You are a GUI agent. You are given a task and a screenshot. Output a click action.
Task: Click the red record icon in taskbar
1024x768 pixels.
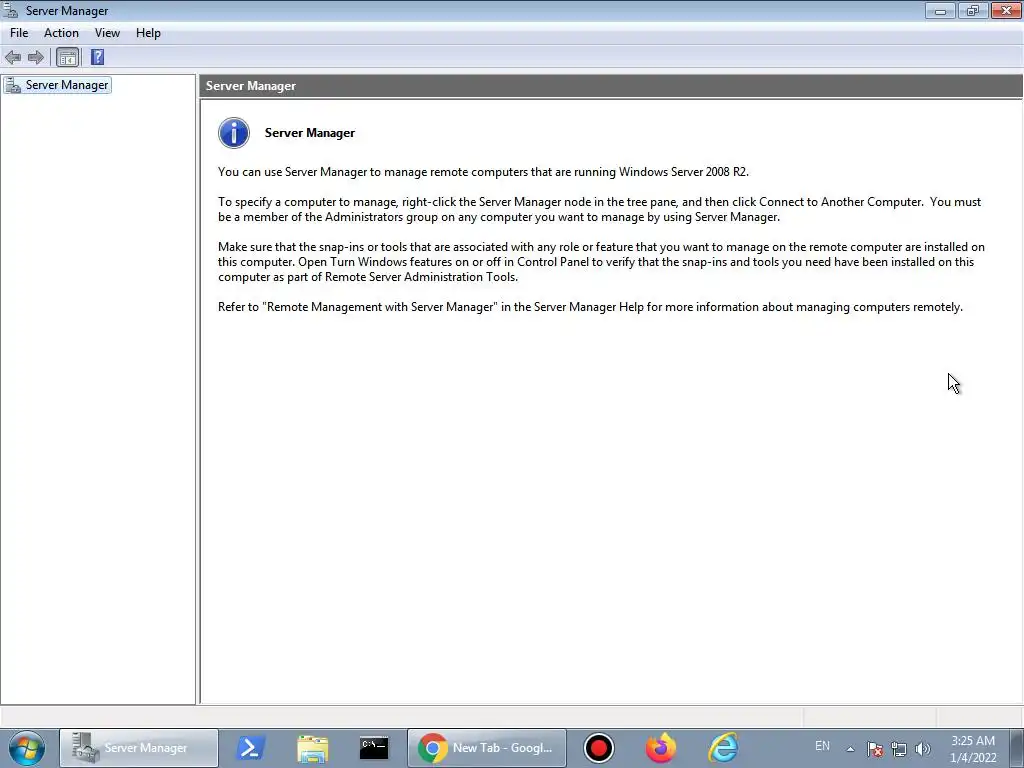tap(599, 748)
